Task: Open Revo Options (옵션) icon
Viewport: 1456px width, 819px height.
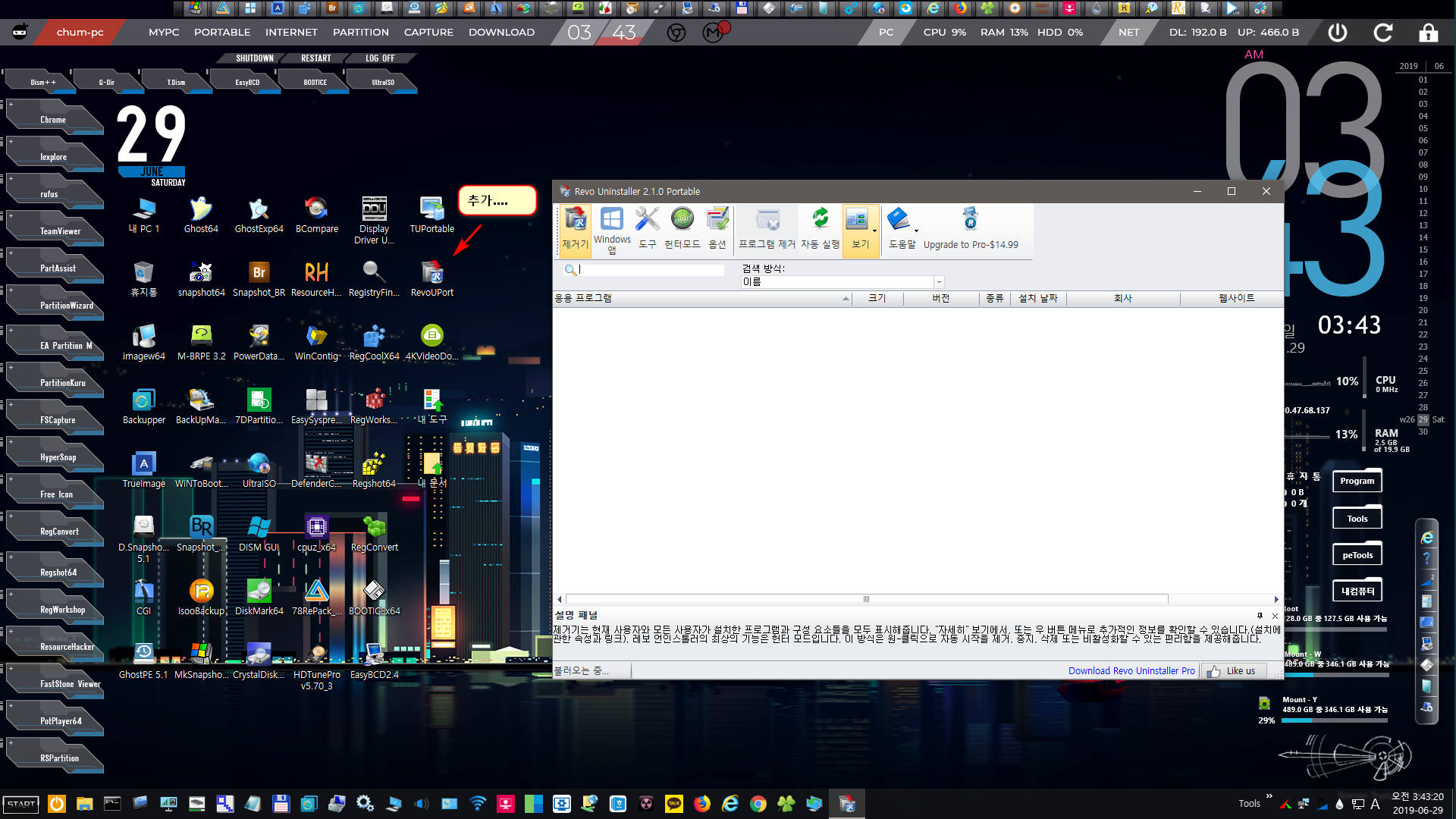Action: pyautogui.click(x=717, y=229)
